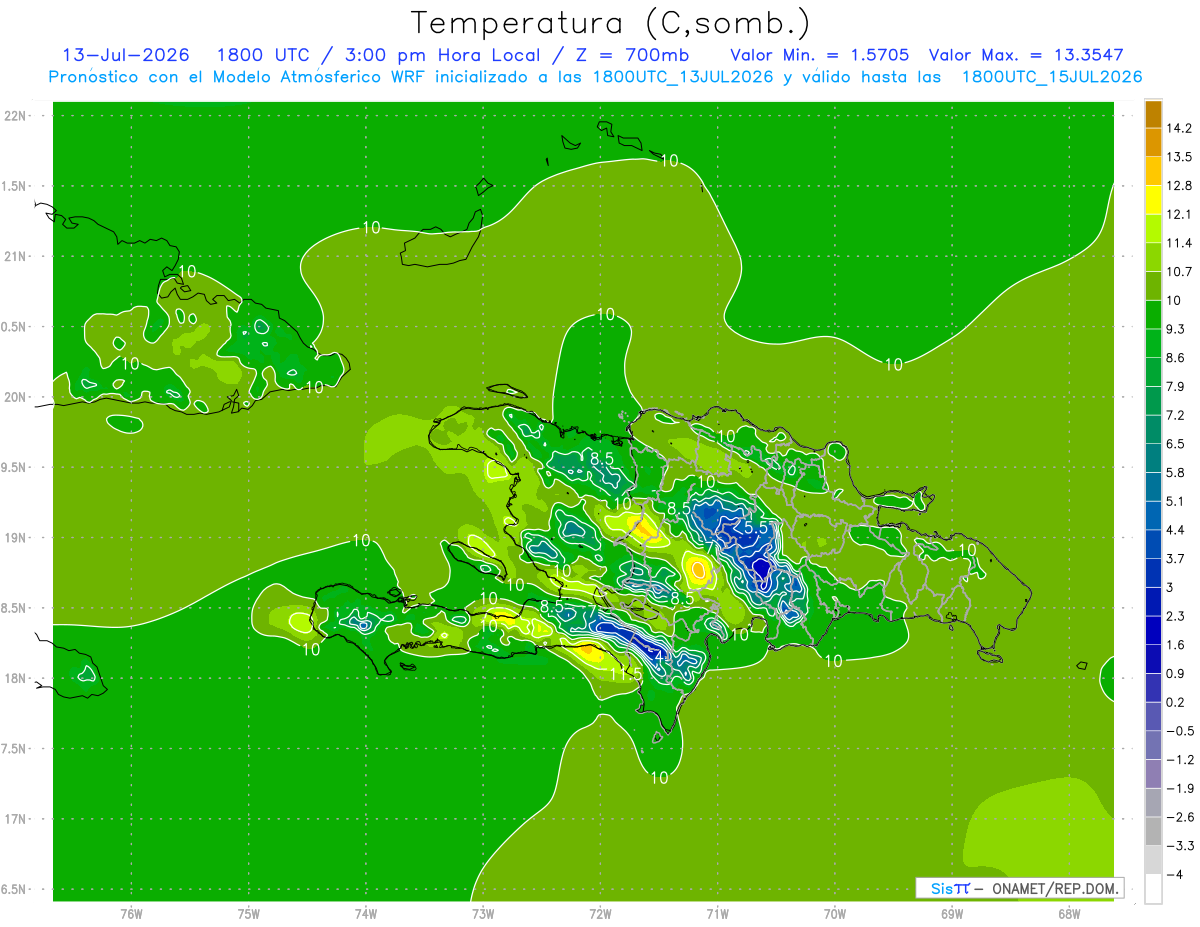Click the title "Temperatura (C,somb.)"
The width and height of the screenshot is (1200, 927).
click(610, 22)
